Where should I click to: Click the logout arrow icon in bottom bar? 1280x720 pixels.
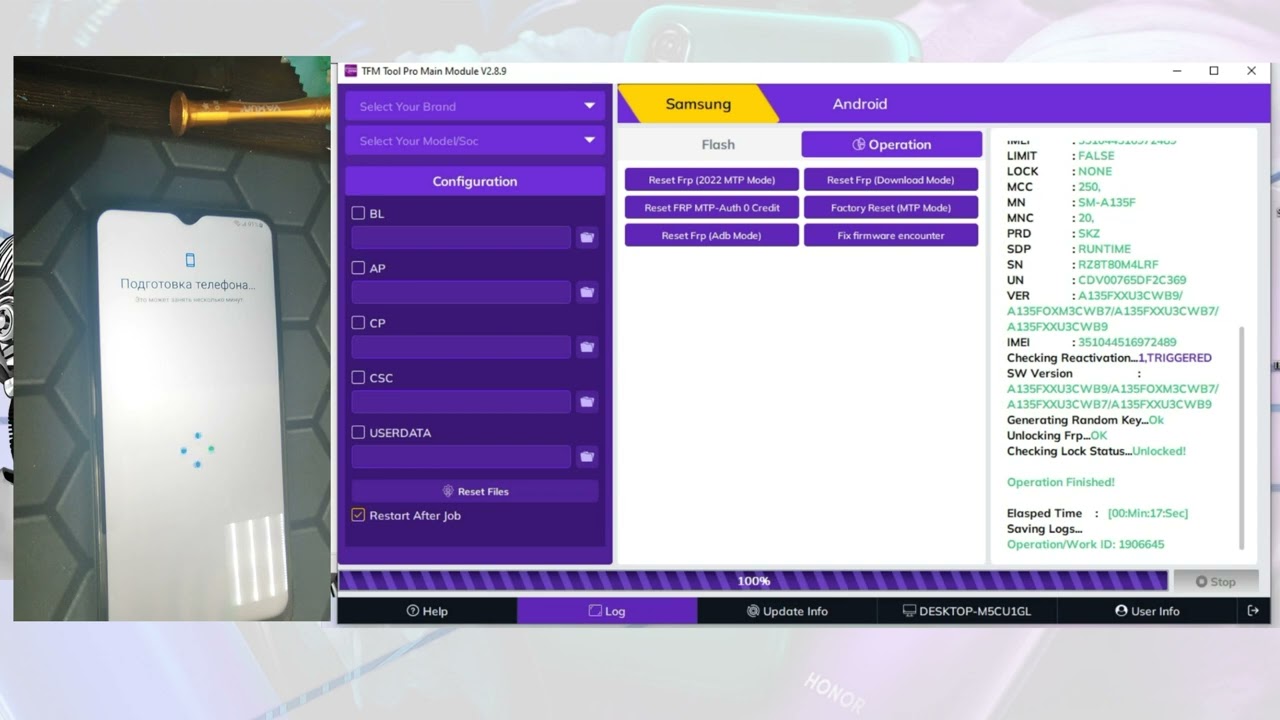click(x=1253, y=611)
